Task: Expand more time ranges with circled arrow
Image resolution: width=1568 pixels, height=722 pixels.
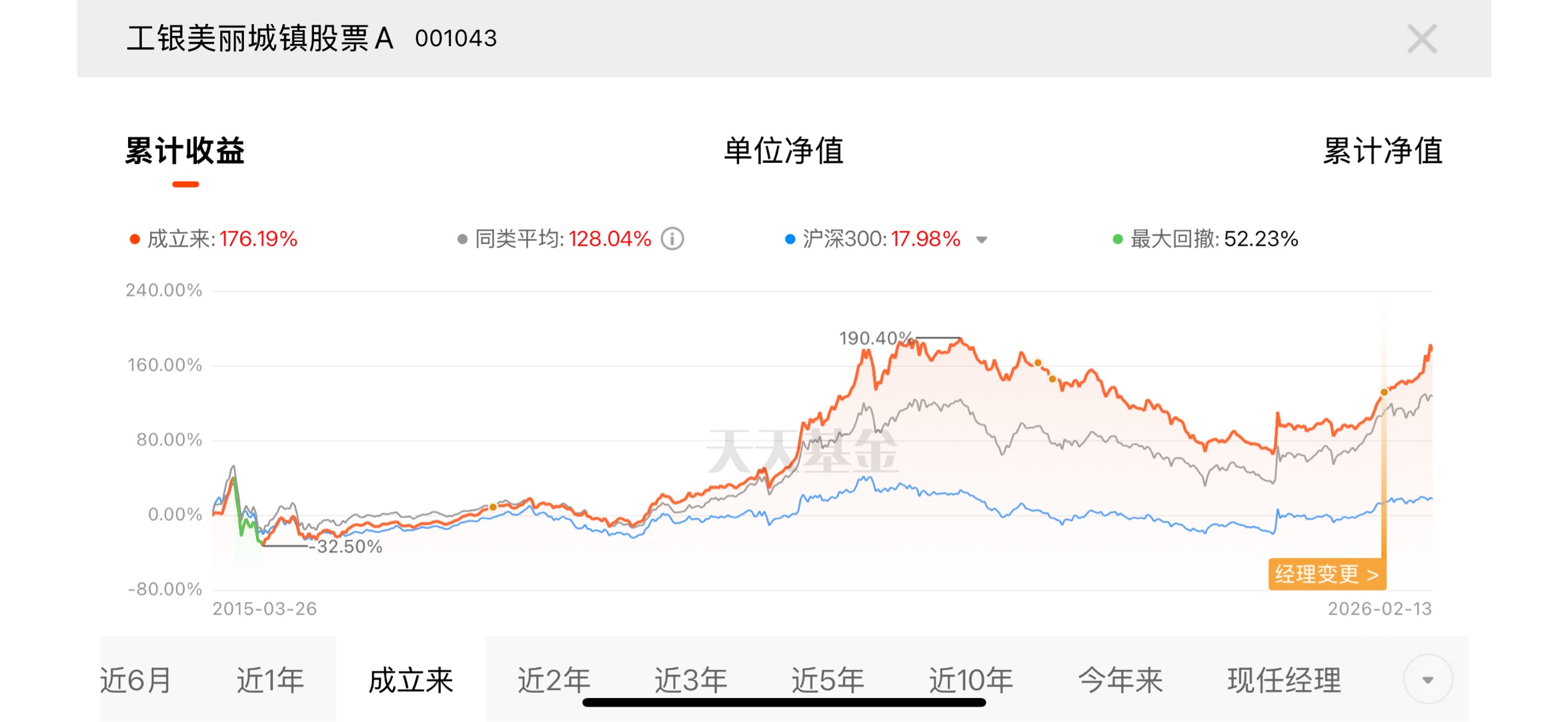Action: pyautogui.click(x=1427, y=679)
